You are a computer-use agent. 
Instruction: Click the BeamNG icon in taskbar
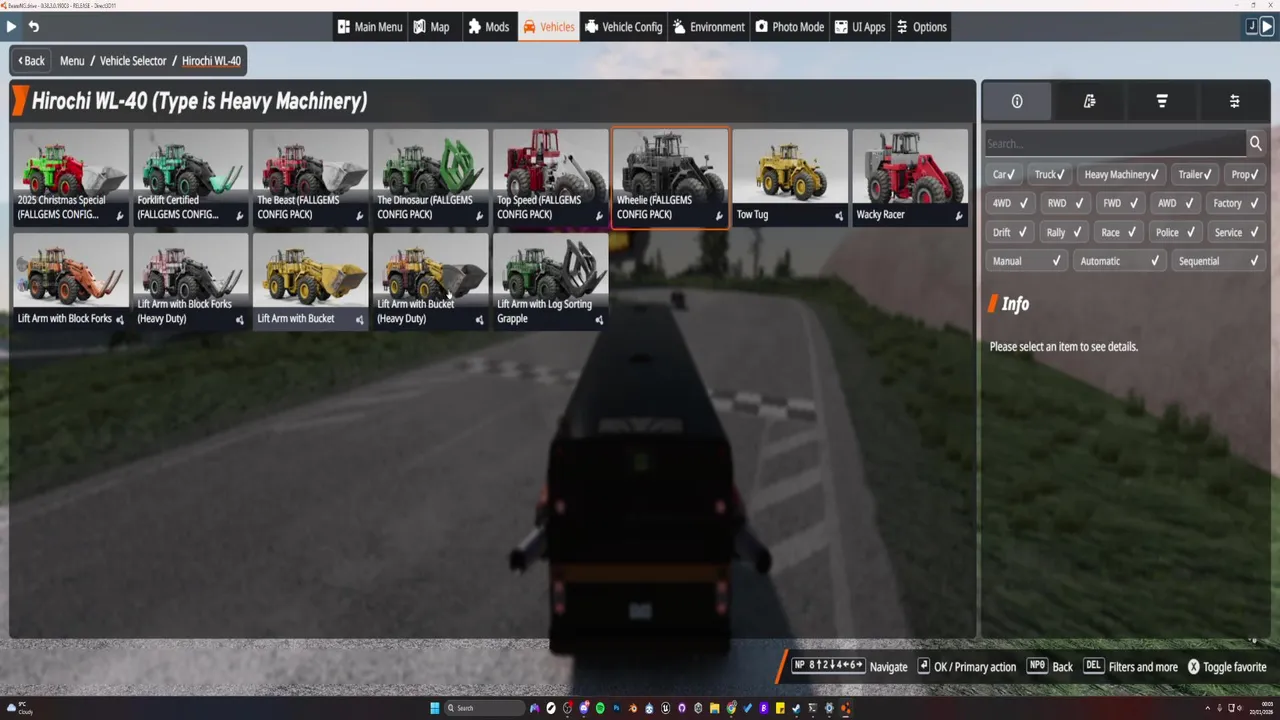click(x=846, y=708)
